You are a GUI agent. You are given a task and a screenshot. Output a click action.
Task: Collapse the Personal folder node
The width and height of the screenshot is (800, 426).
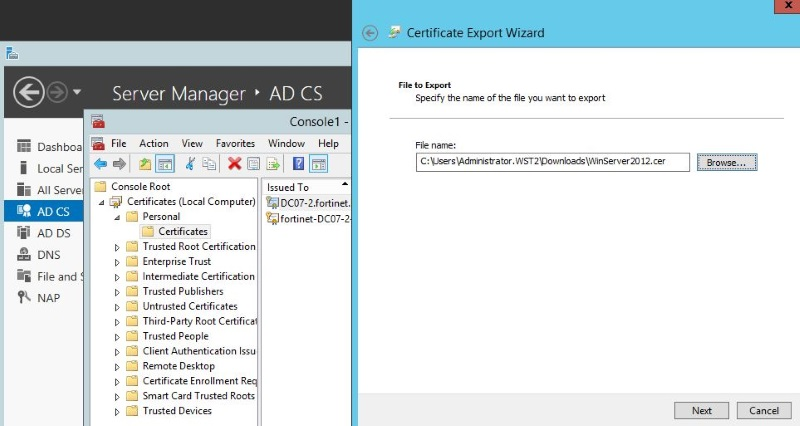click(x=117, y=217)
